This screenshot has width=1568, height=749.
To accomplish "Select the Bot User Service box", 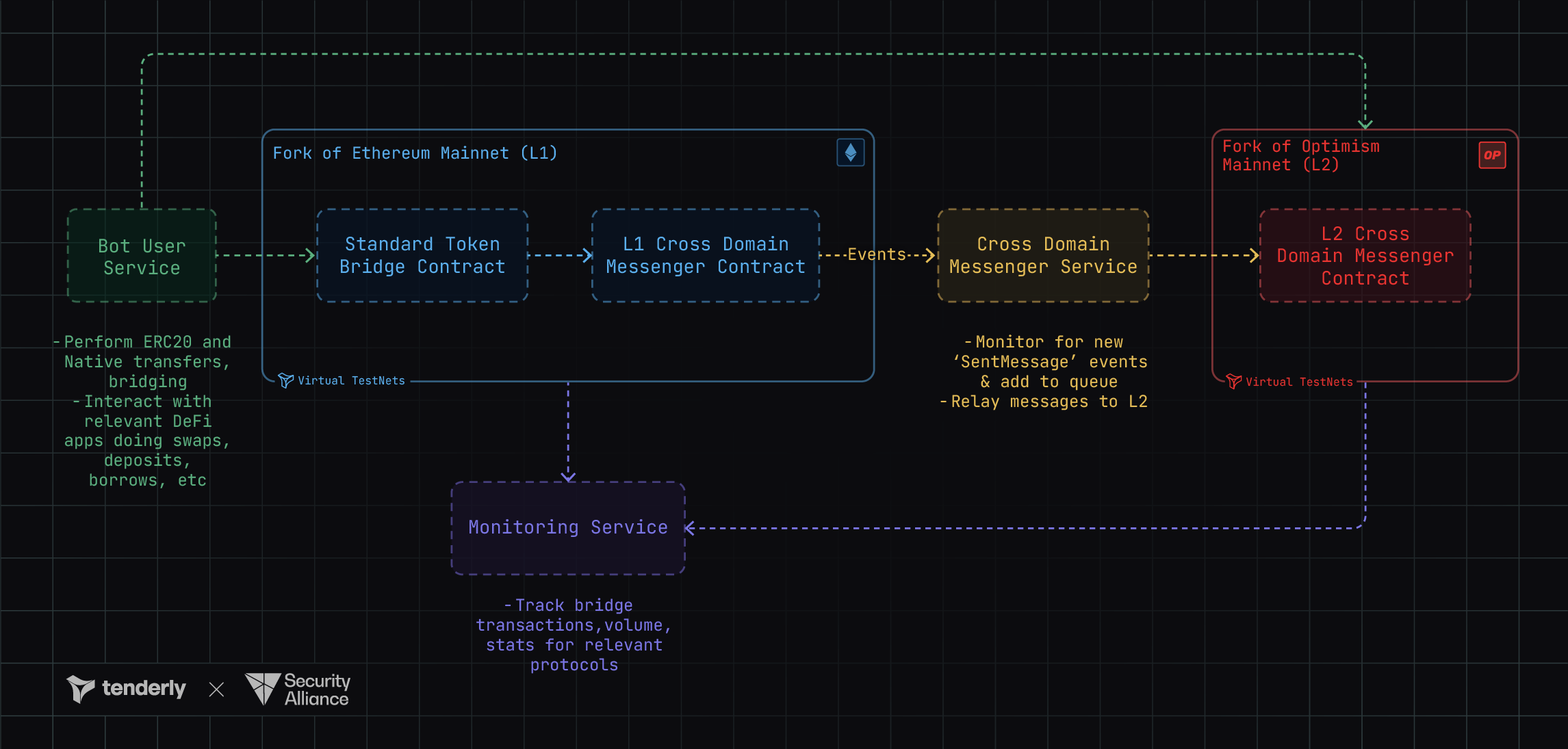I will (x=142, y=256).
